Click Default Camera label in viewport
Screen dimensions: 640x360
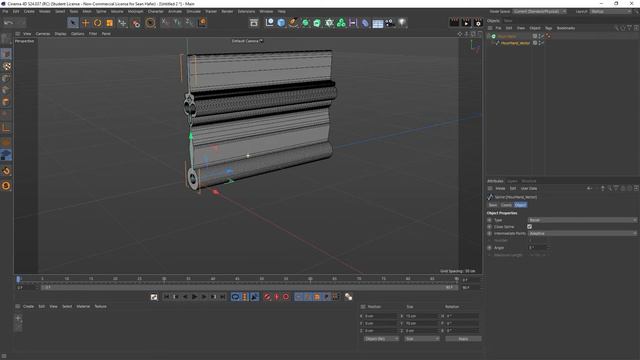[x=245, y=41]
